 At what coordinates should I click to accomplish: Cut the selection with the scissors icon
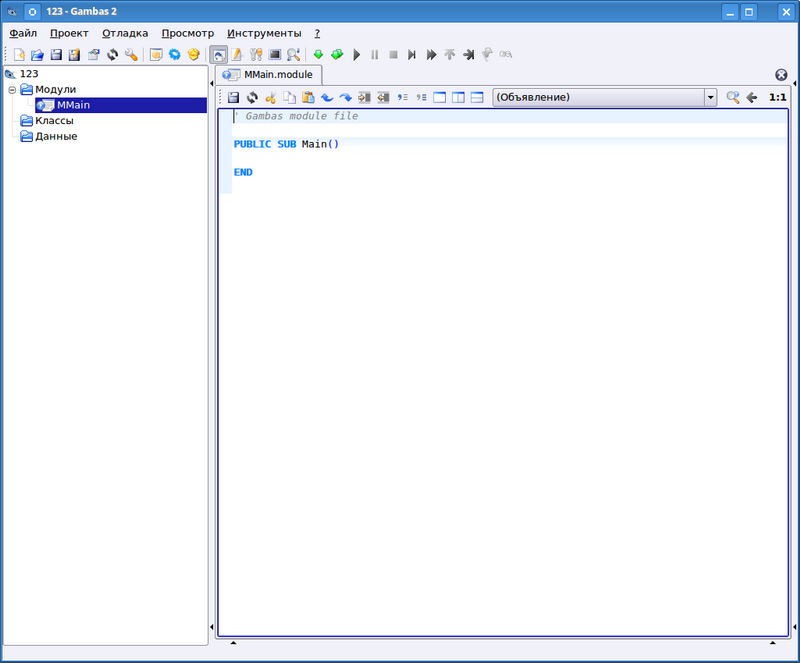pos(270,97)
